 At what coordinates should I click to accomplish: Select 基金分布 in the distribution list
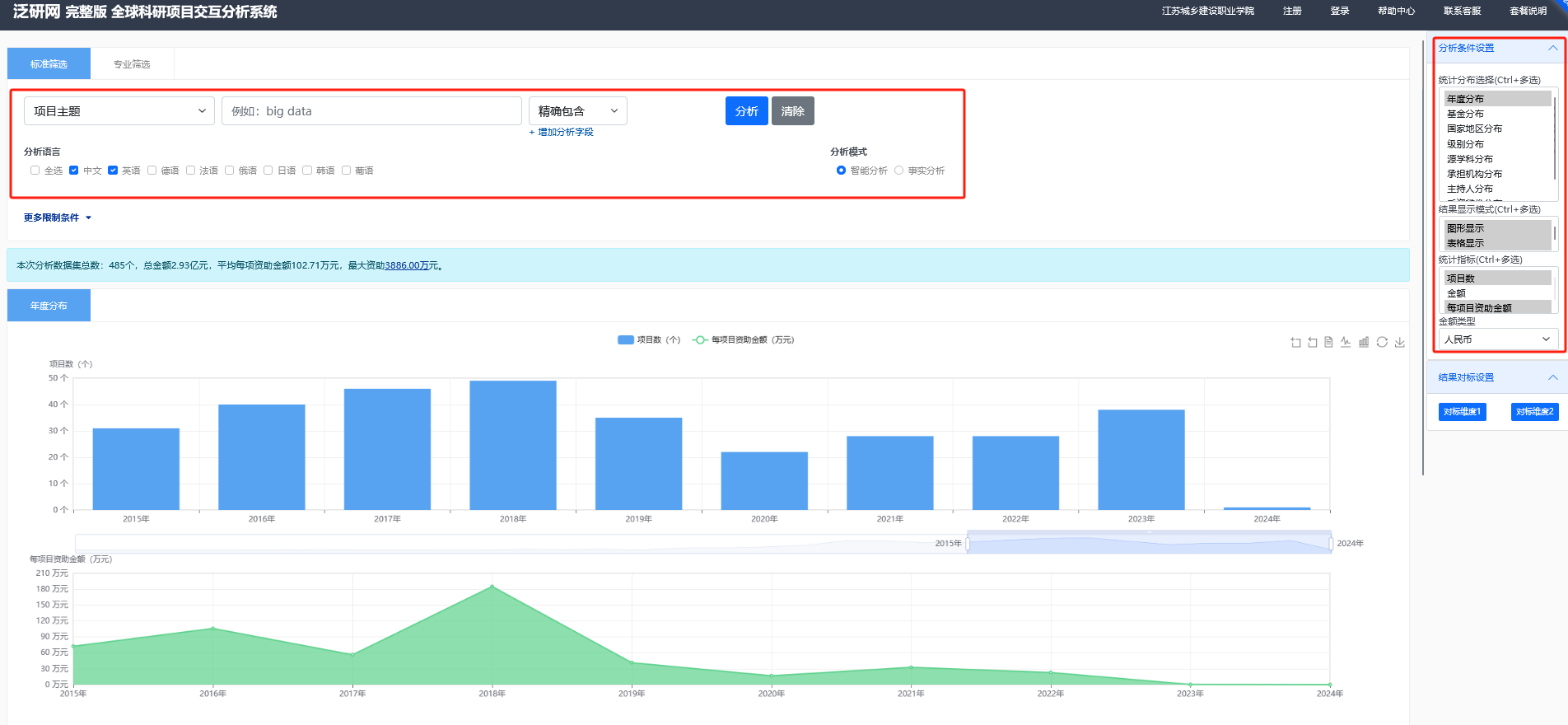click(1498, 114)
